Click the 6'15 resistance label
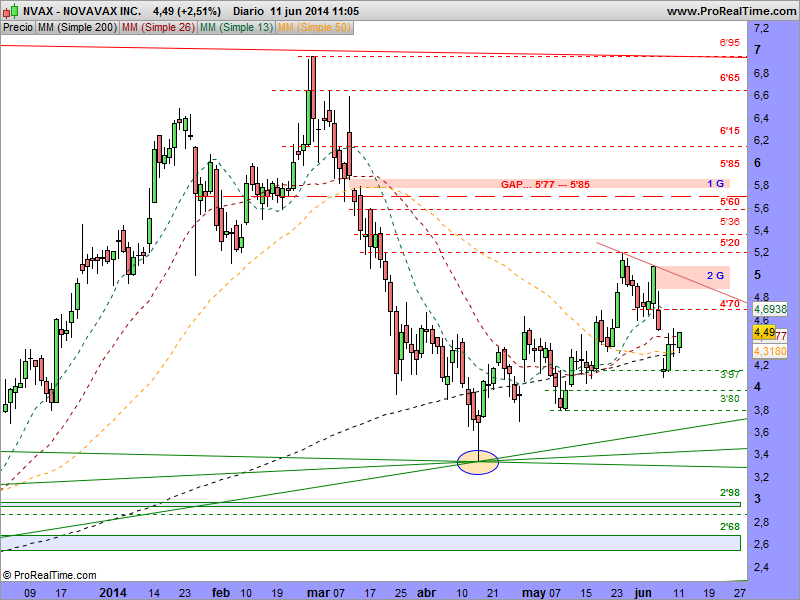800x600 pixels. point(730,131)
